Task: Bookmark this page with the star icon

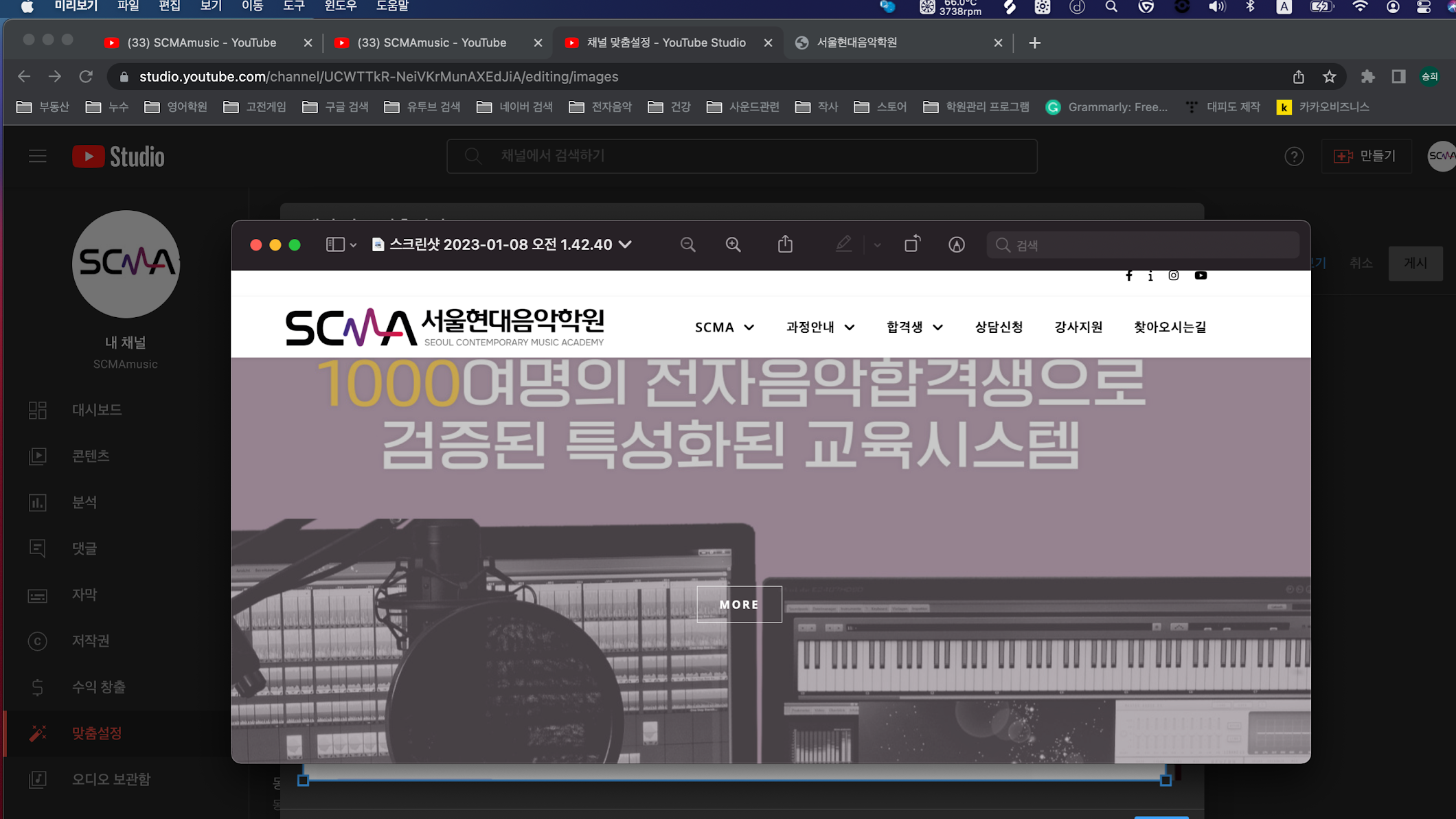Action: [x=1330, y=77]
